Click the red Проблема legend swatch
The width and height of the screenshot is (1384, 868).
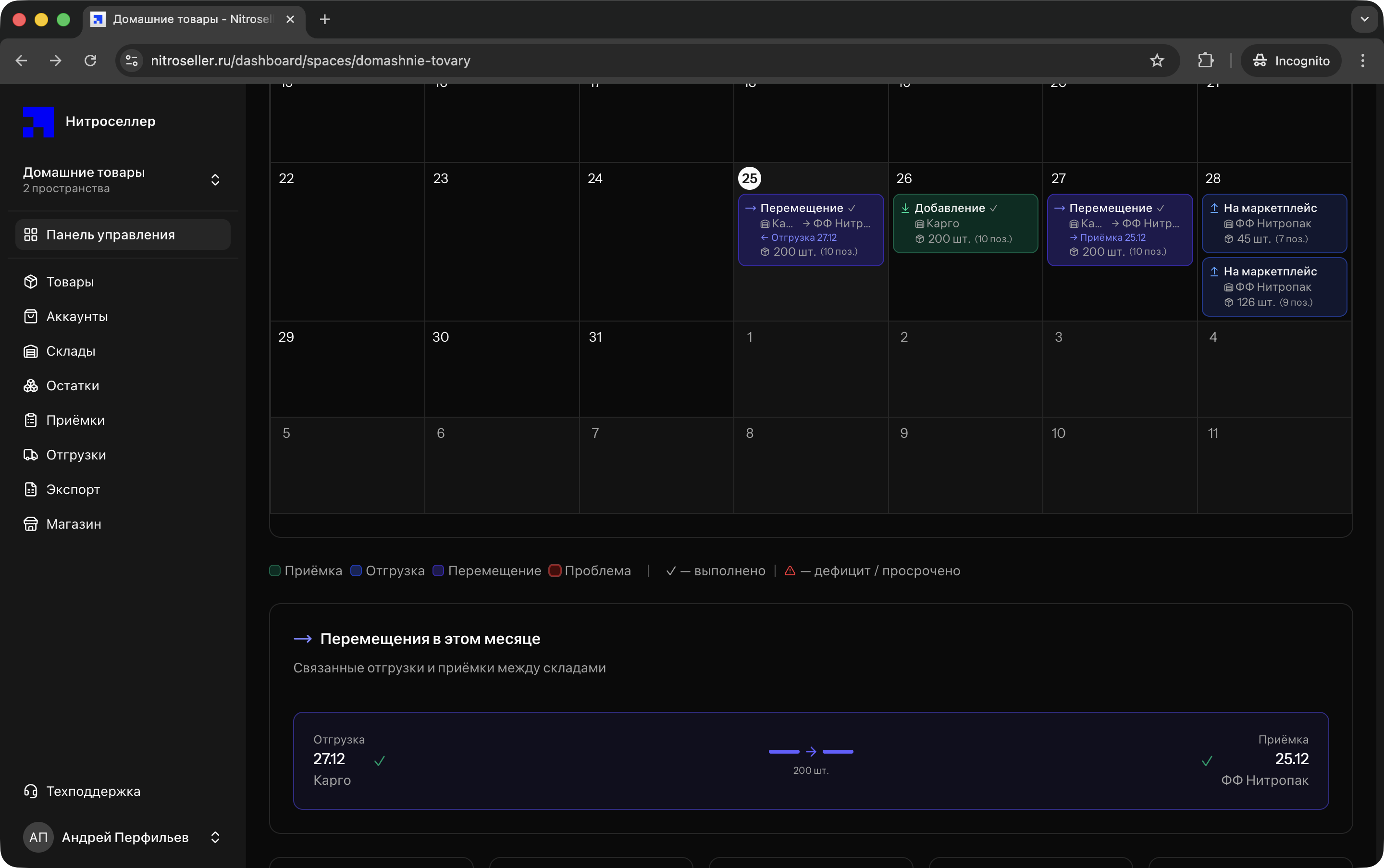point(555,570)
